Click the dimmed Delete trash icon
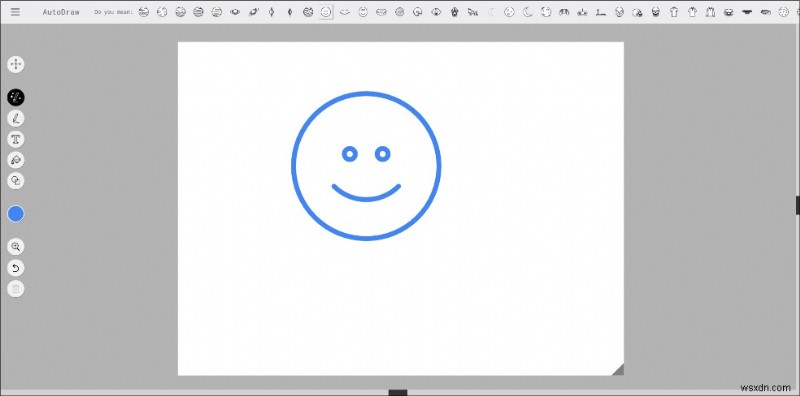This screenshot has width=800, height=396. (16, 289)
